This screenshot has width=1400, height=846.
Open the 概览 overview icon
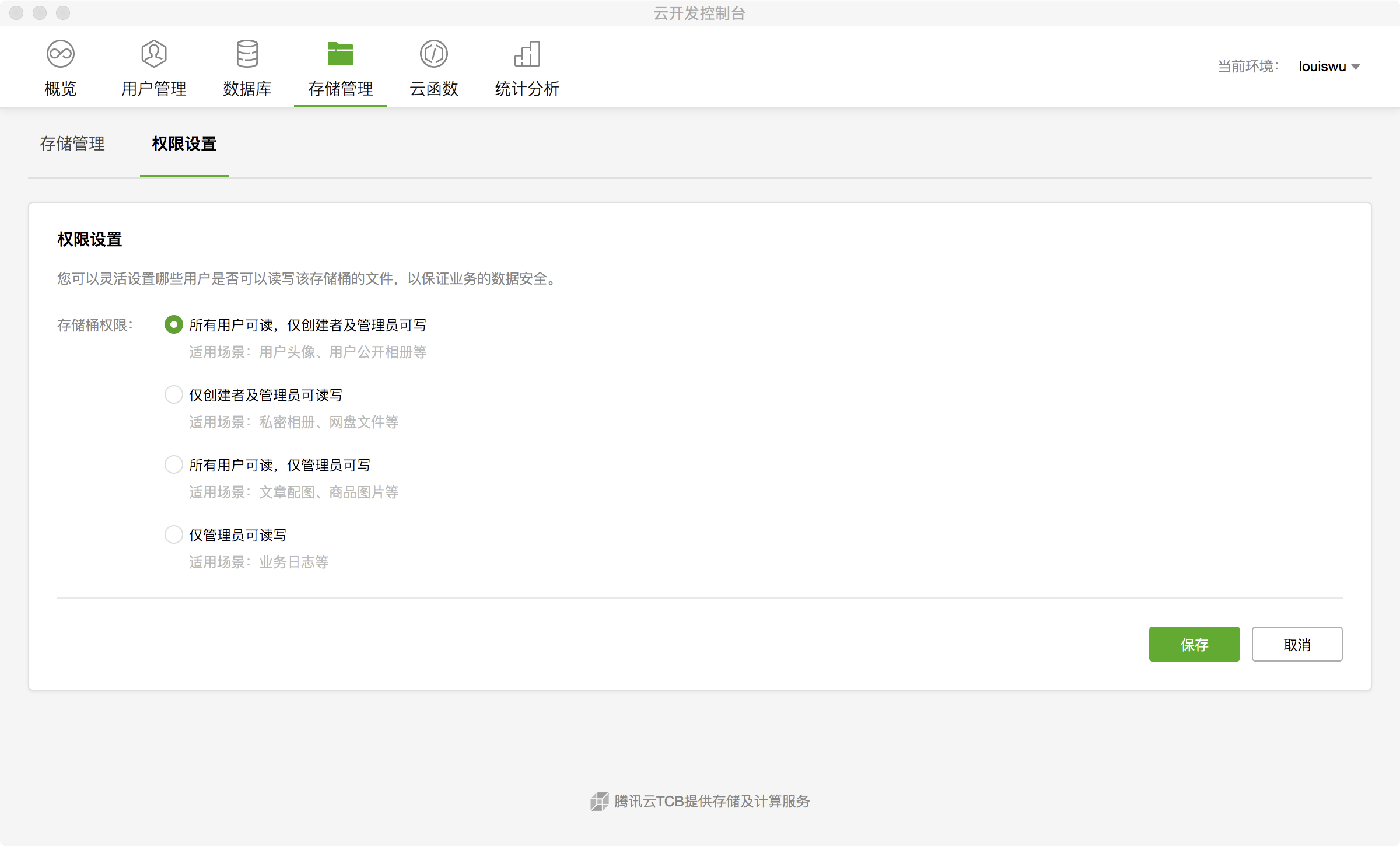click(61, 54)
